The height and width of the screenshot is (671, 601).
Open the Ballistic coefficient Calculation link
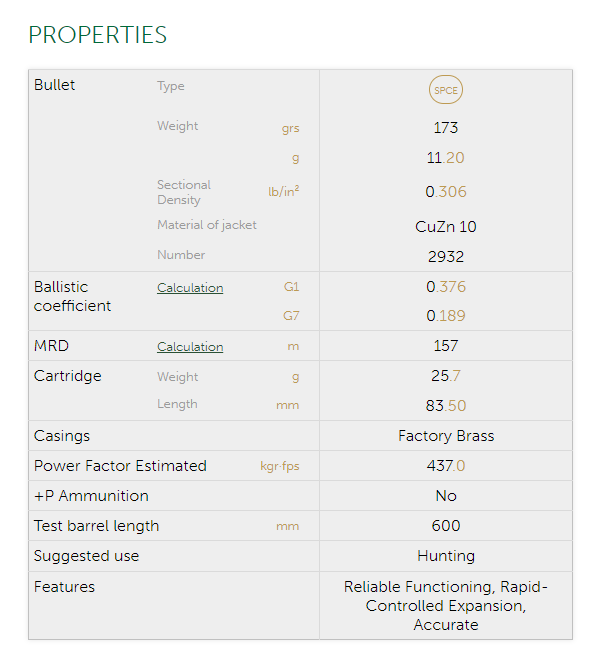click(x=190, y=288)
